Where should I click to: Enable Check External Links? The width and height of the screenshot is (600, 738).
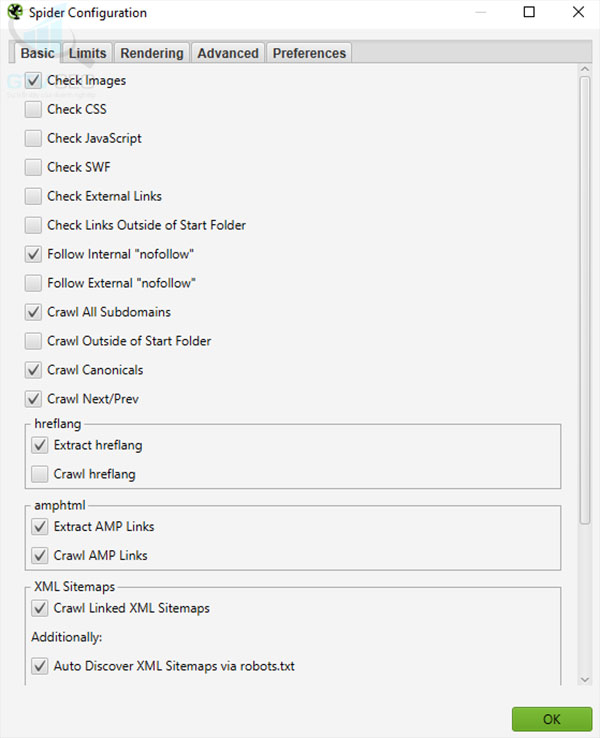coord(34,197)
